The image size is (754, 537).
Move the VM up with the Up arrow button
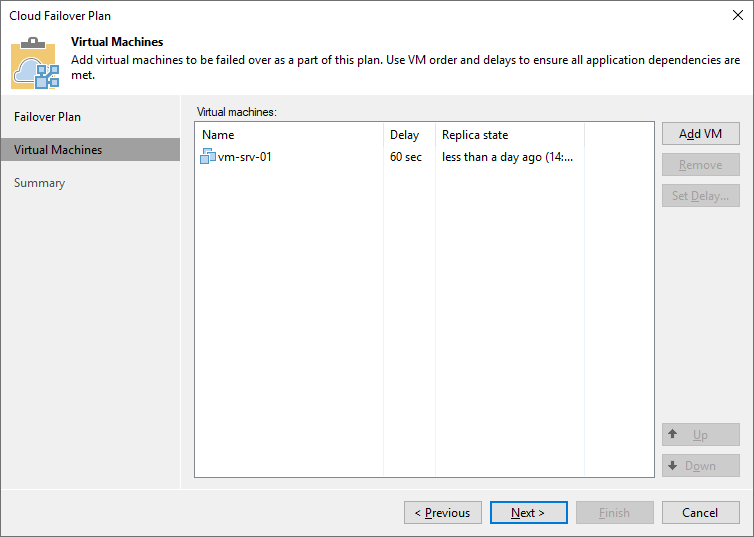[700, 435]
